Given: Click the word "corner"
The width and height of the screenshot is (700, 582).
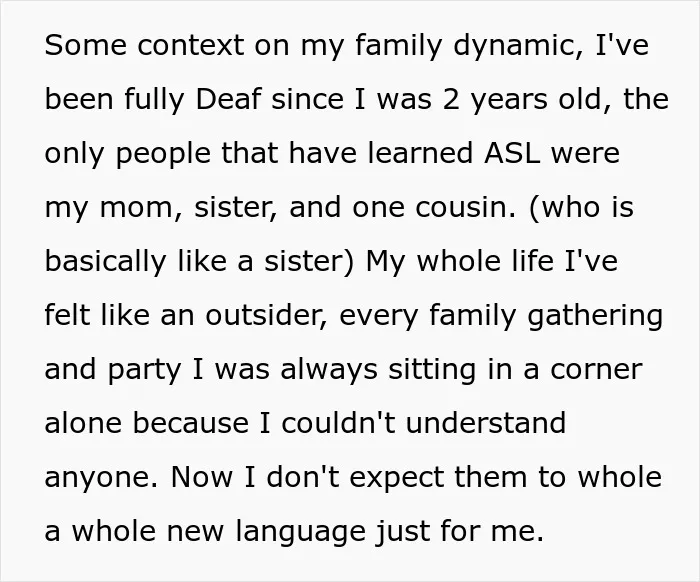Looking at the screenshot, I should click(x=596, y=370).
